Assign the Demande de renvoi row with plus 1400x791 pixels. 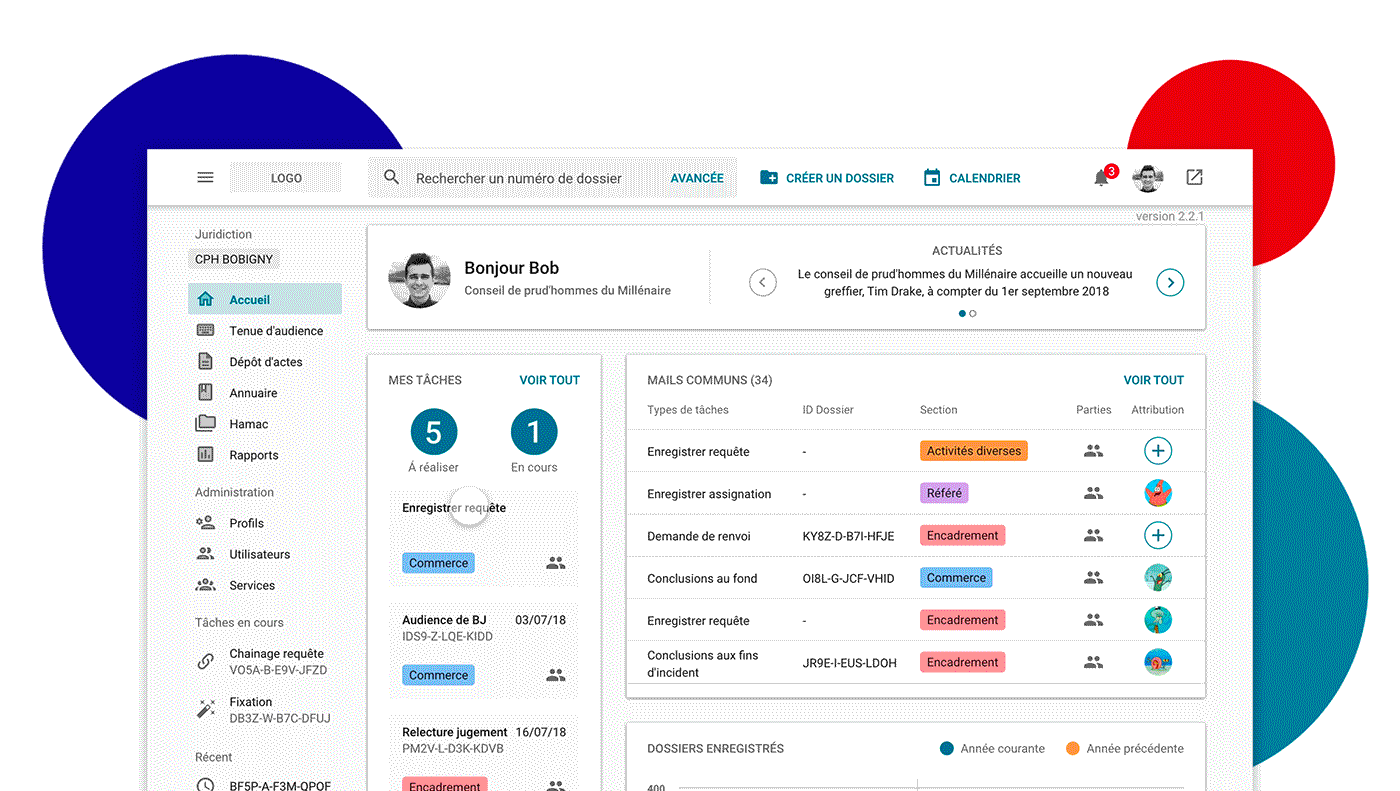tap(1158, 536)
